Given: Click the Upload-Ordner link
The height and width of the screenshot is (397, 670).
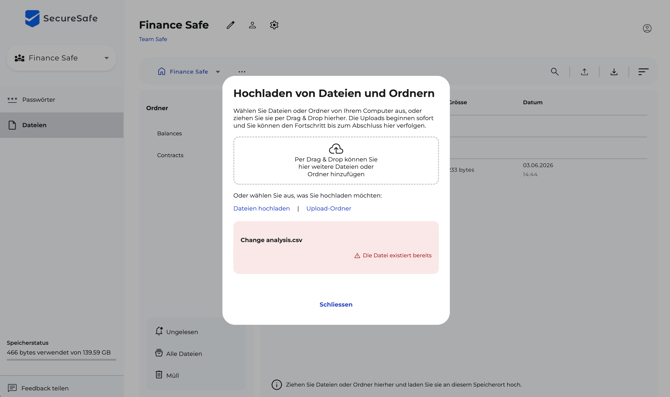Looking at the screenshot, I should (329, 209).
